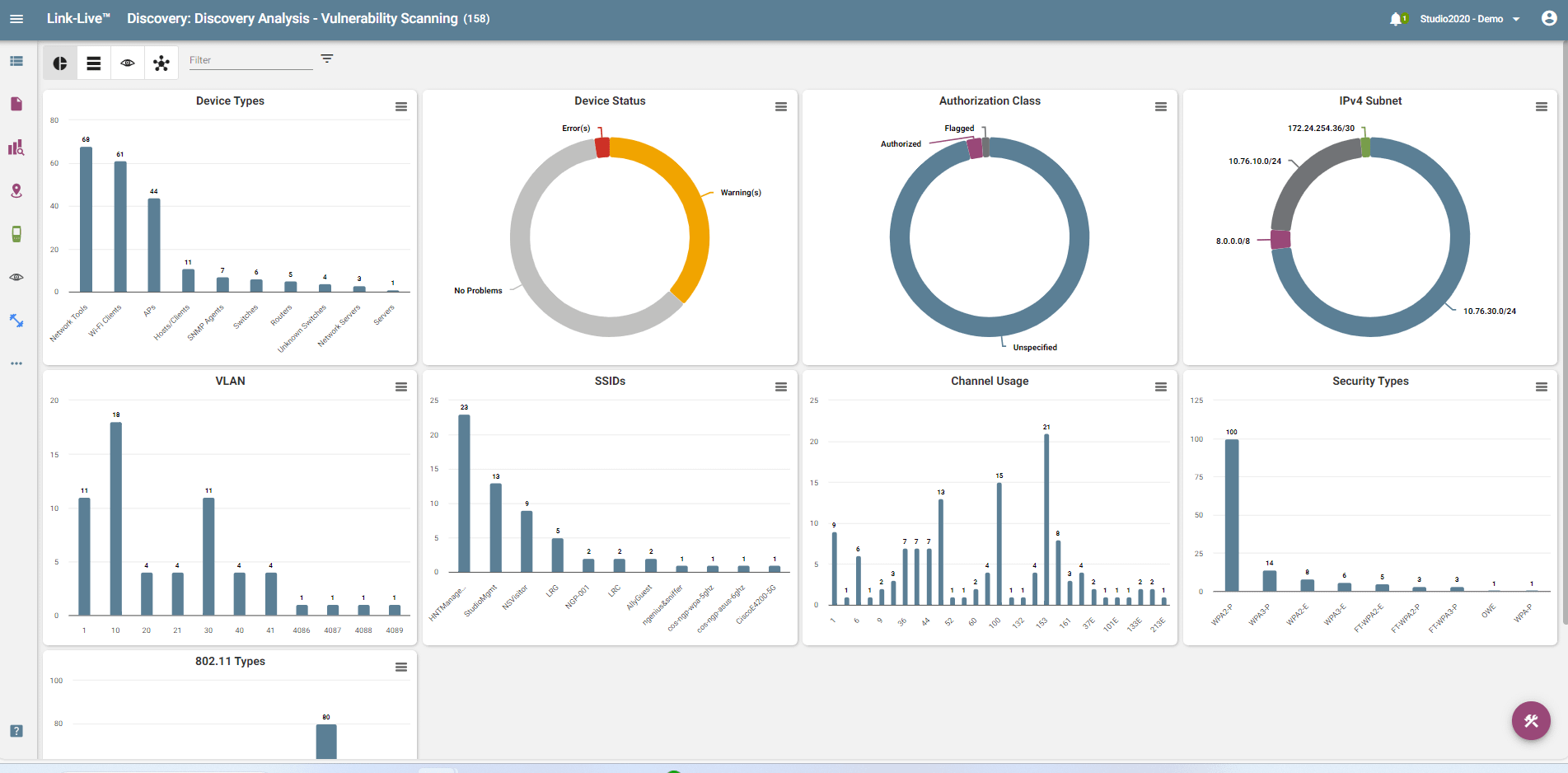Switch to the pie chart dashboard view

[x=60, y=63]
